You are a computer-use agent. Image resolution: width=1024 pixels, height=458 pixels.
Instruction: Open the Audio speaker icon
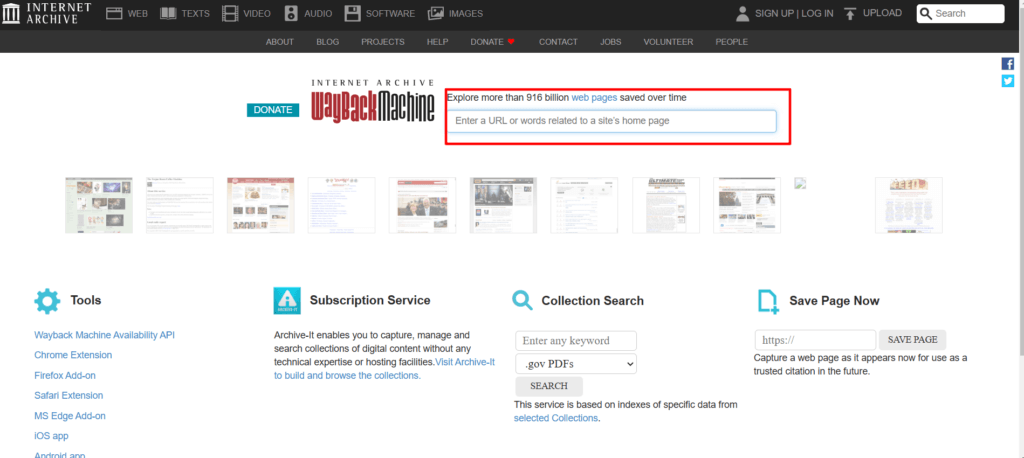(x=291, y=13)
